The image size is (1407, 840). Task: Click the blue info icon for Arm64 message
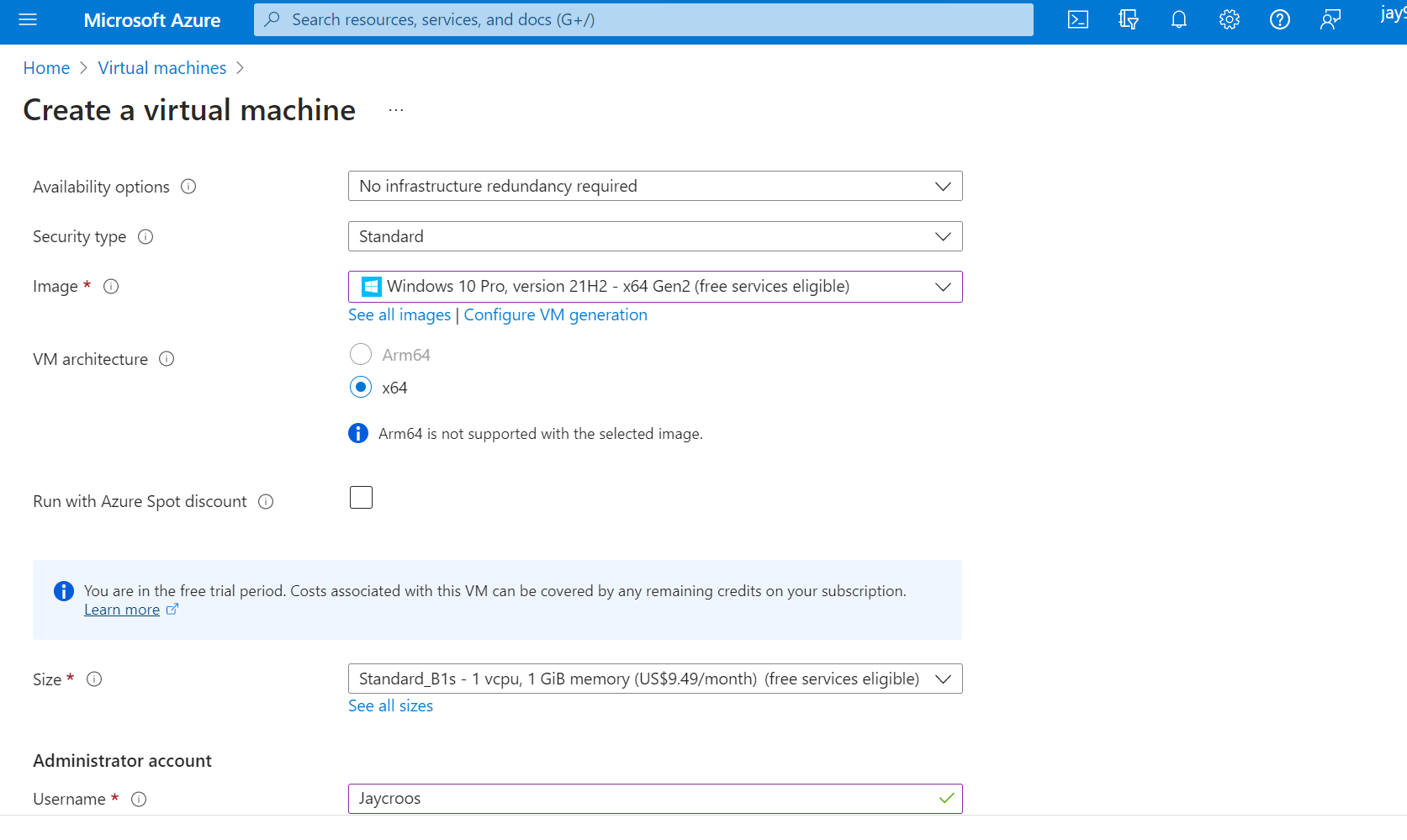pos(358,433)
